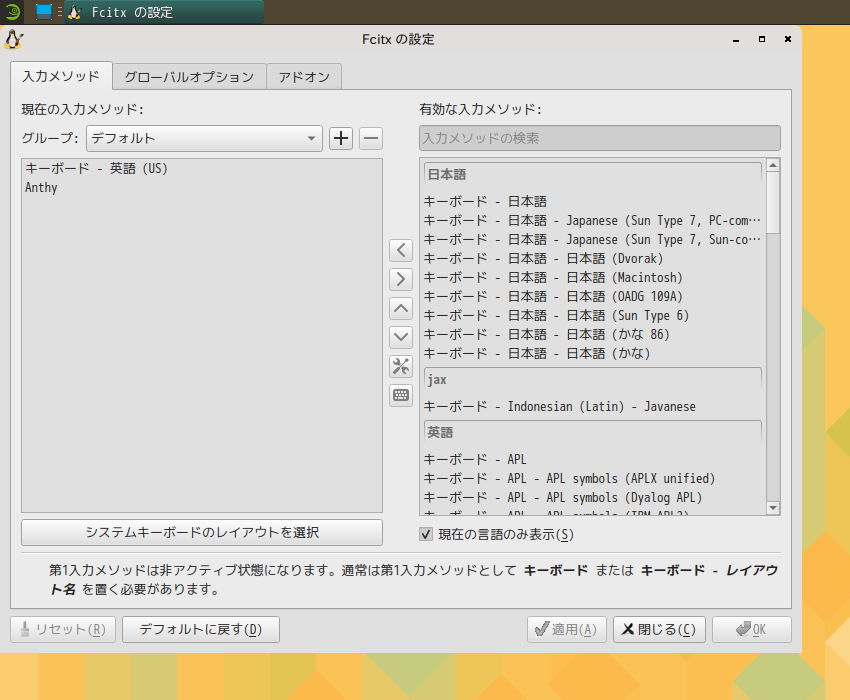Select APL symbols (APLX unified) entry
Image resolution: width=850 pixels, height=700 pixels.
(x=593, y=479)
